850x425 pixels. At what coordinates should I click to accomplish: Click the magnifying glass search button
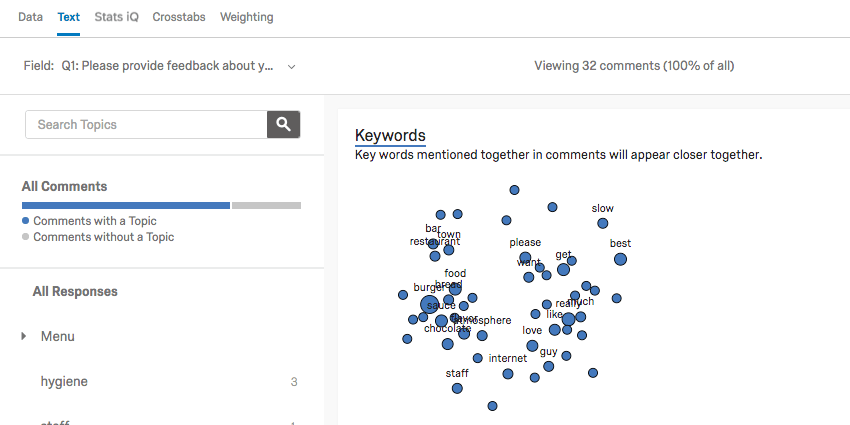[284, 124]
